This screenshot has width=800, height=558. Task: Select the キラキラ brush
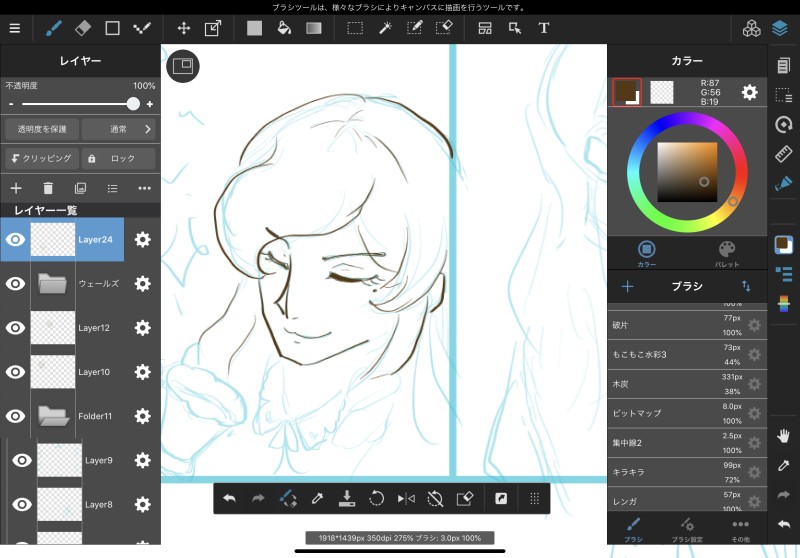tap(687, 472)
